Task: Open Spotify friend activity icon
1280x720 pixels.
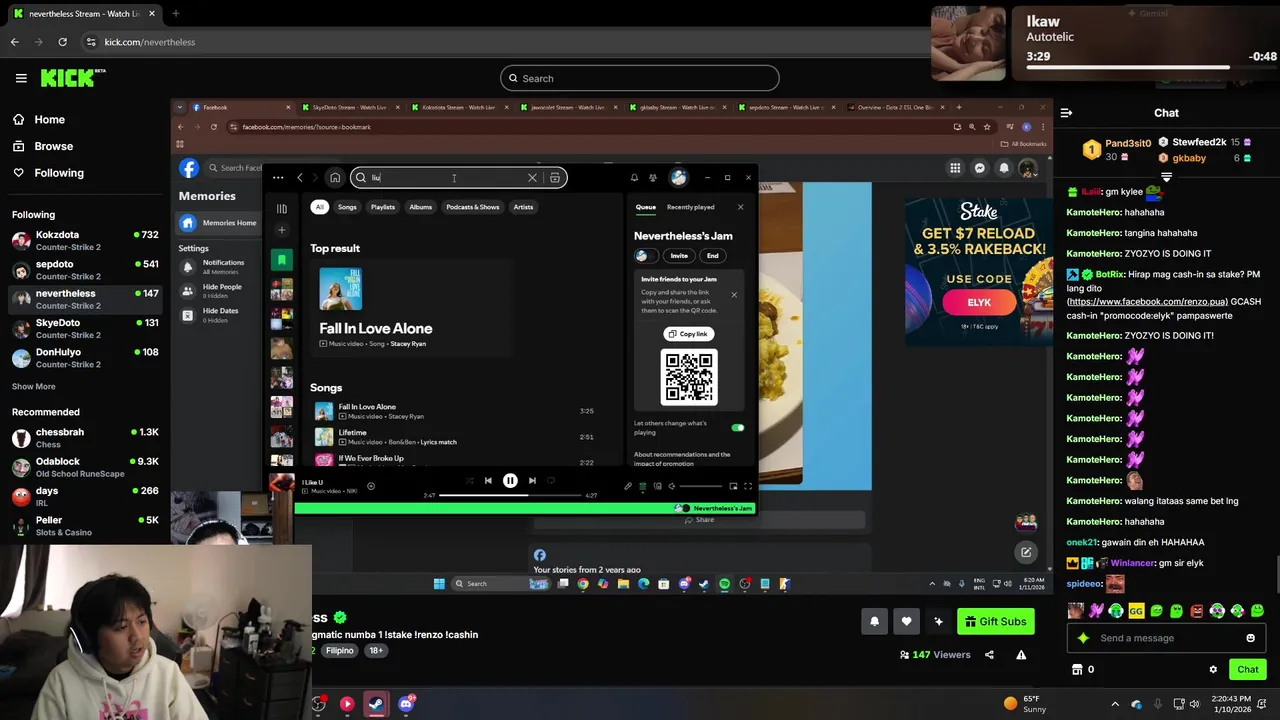Action: 653,178
